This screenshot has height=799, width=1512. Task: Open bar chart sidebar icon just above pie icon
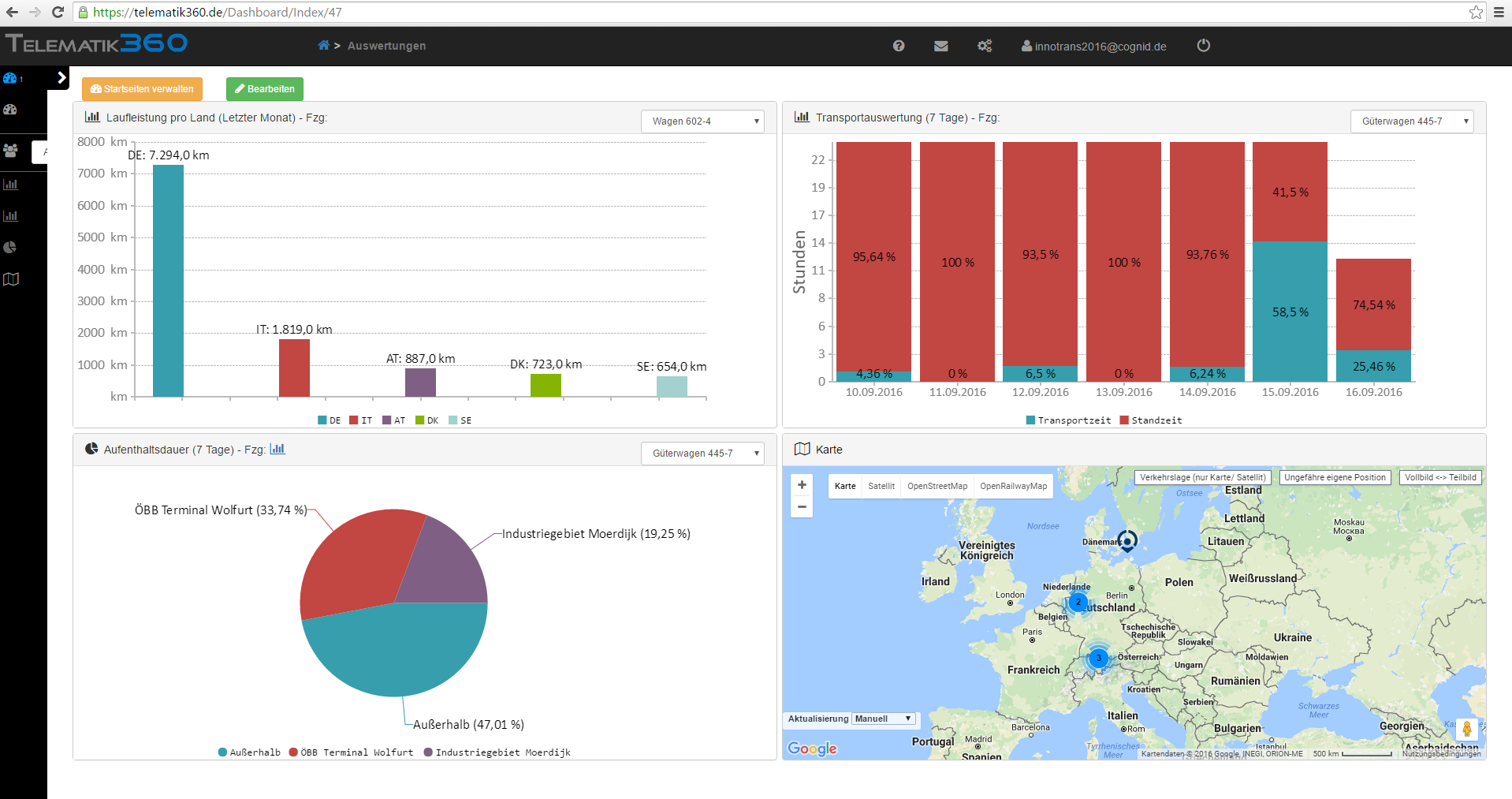coord(10,216)
